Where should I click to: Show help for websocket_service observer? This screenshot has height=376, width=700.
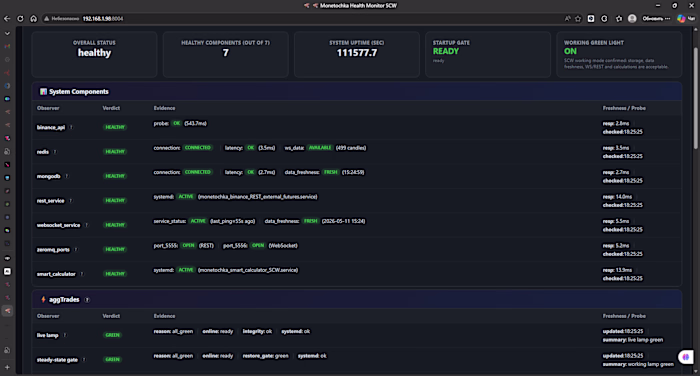coord(86,225)
